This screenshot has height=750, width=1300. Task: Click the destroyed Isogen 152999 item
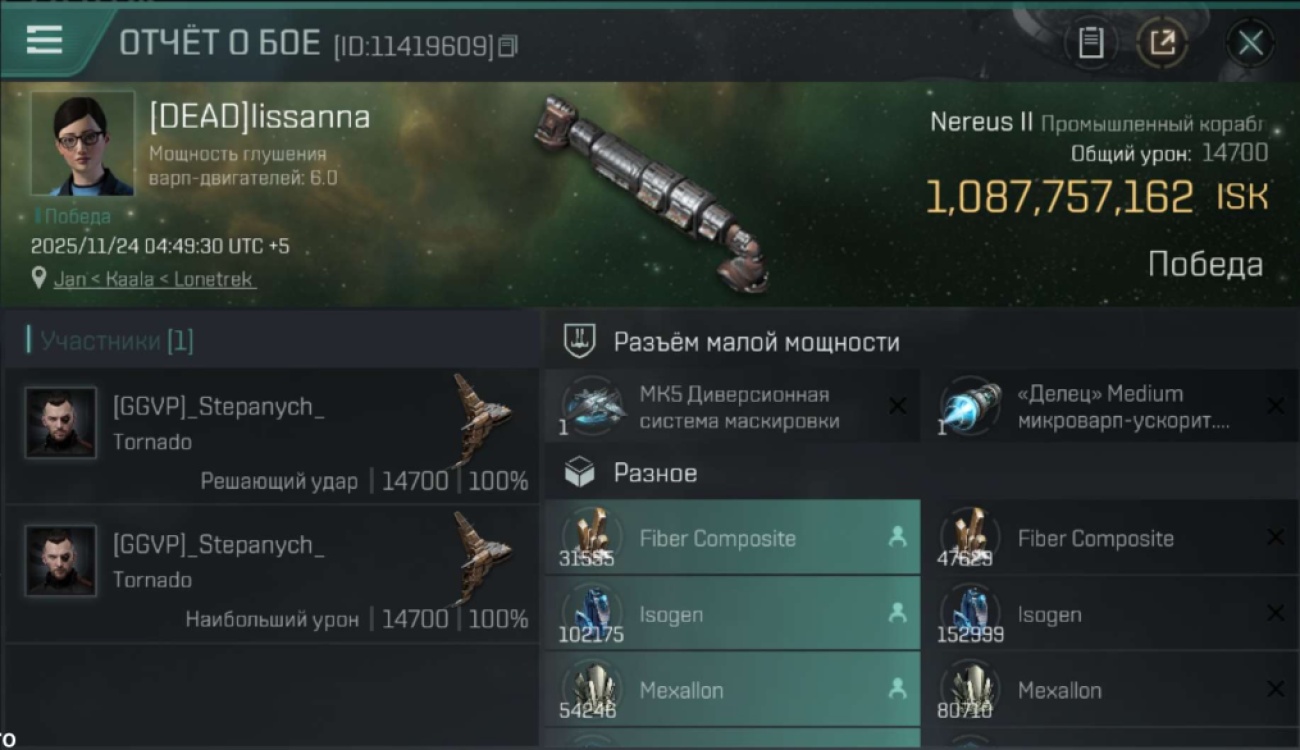coord(1110,613)
